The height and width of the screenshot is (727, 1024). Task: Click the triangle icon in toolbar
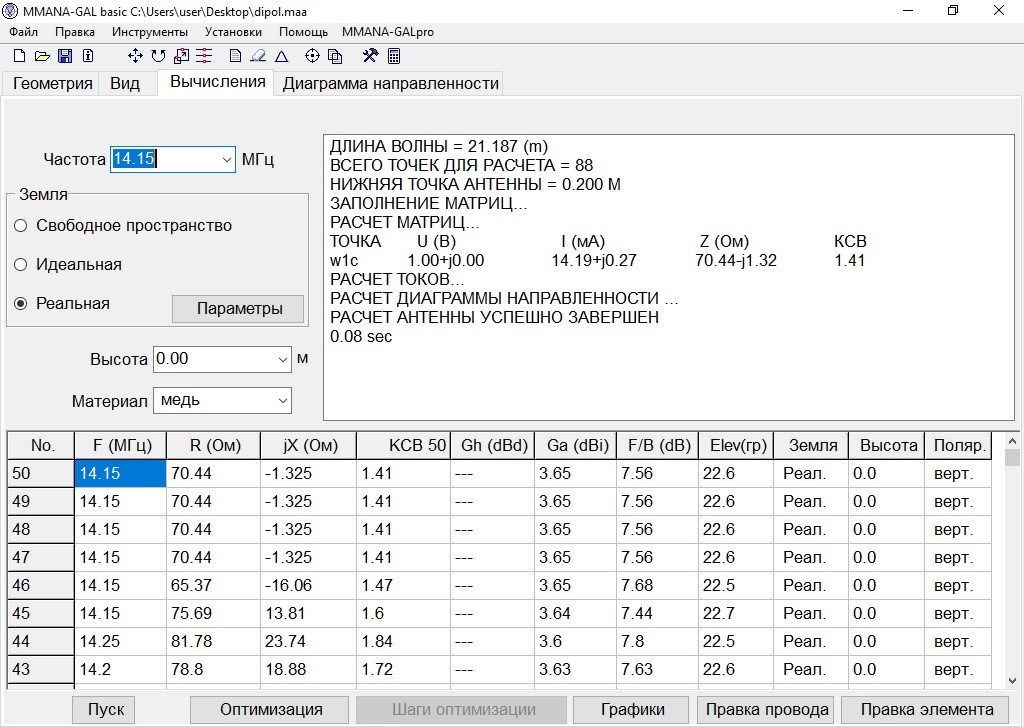(282, 56)
